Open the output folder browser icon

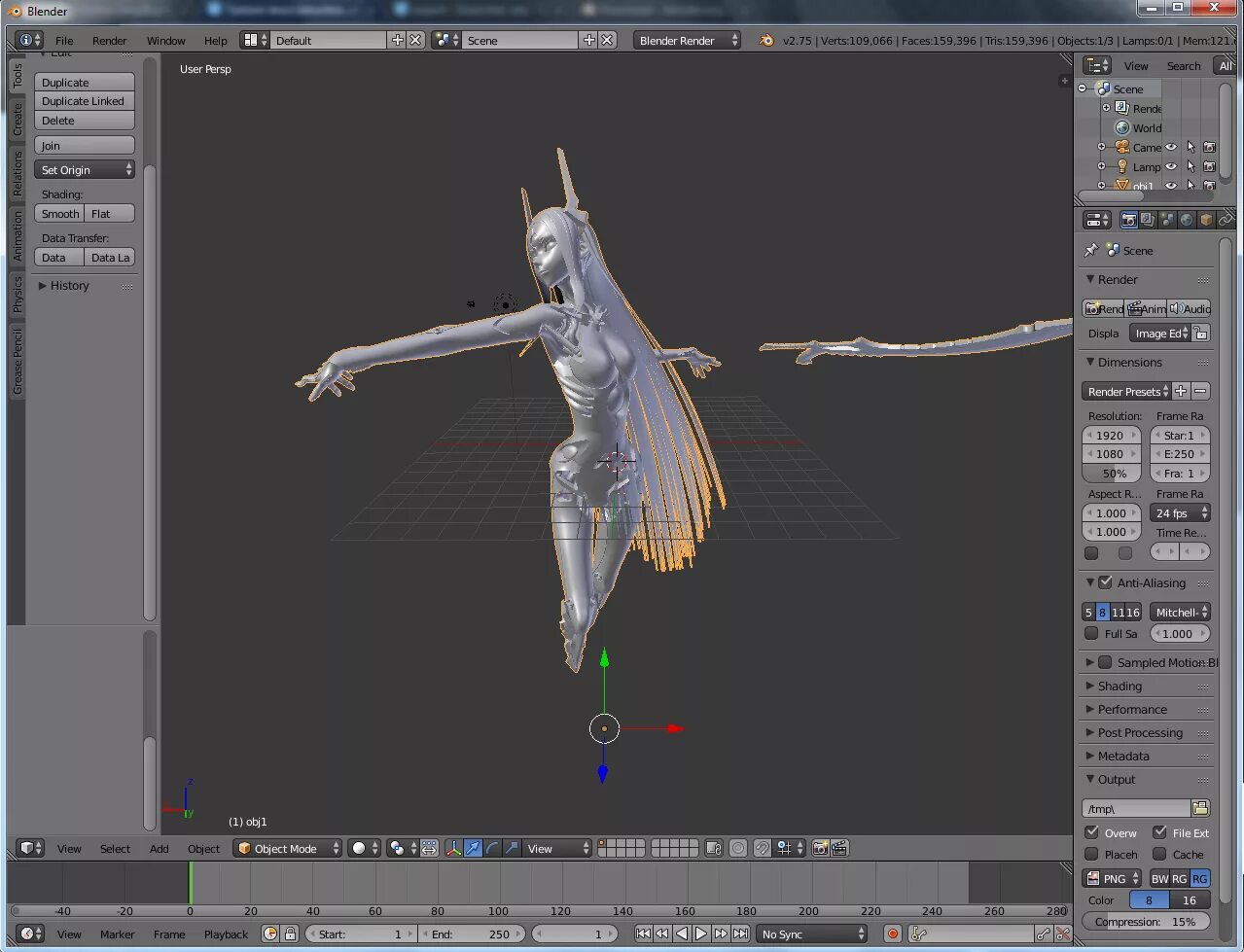tap(1200, 808)
